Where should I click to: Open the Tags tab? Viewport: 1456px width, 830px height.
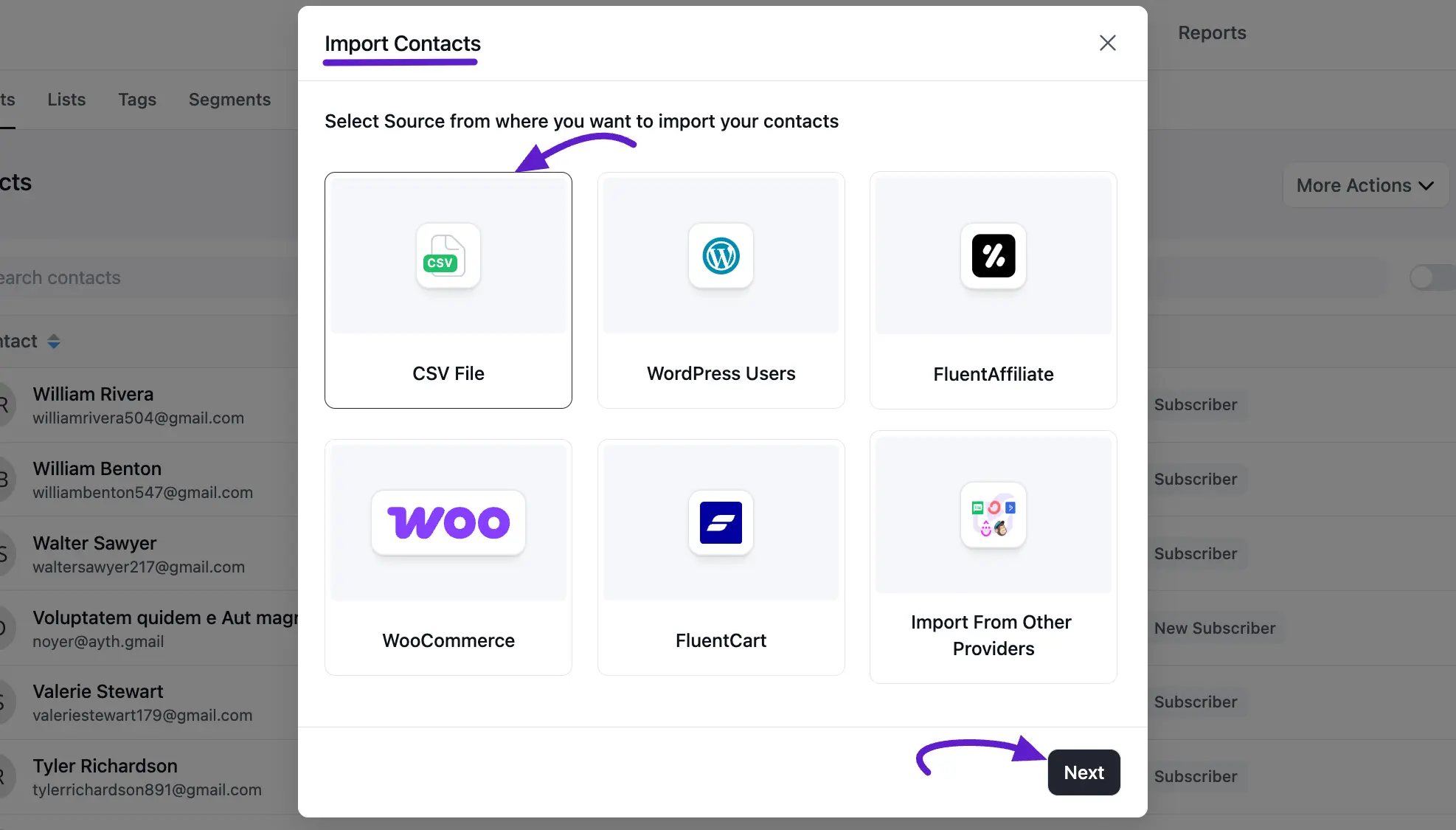click(x=137, y=100)
